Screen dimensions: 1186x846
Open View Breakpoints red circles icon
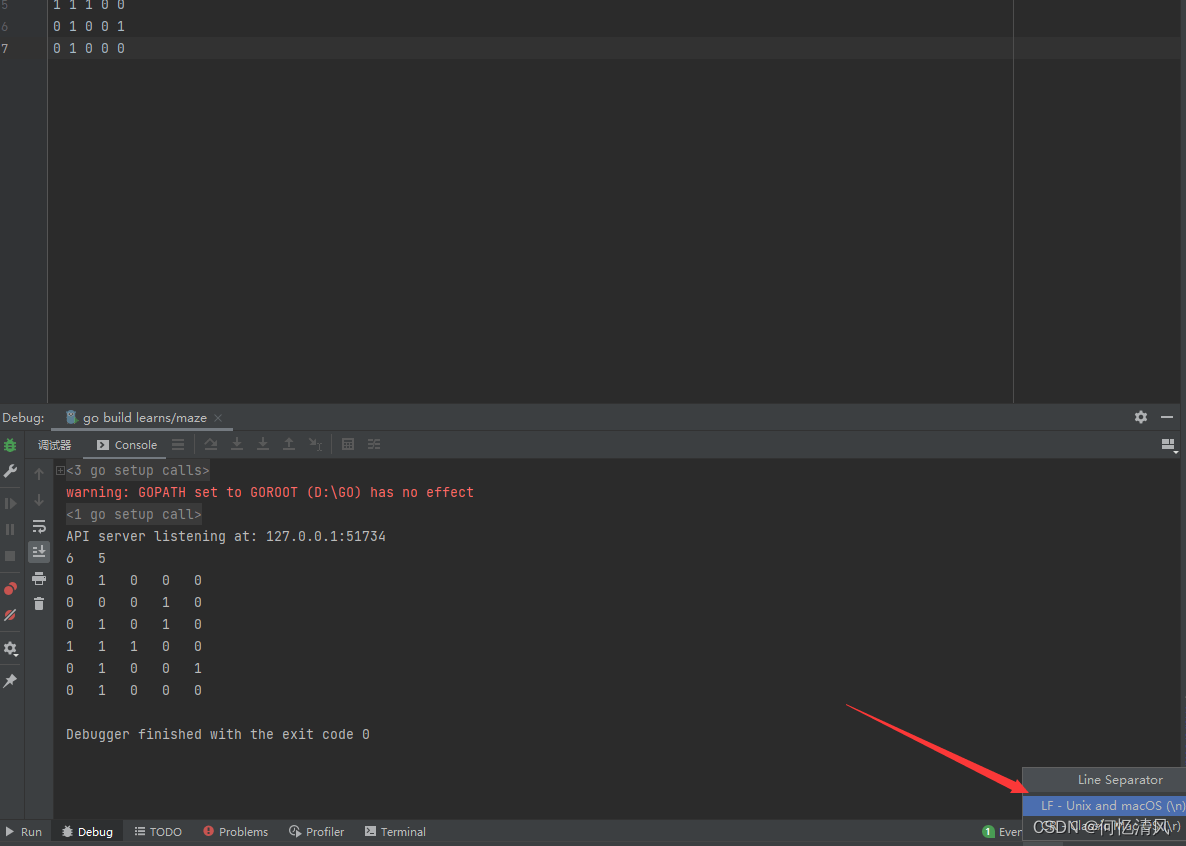click(x=11, y=589)
